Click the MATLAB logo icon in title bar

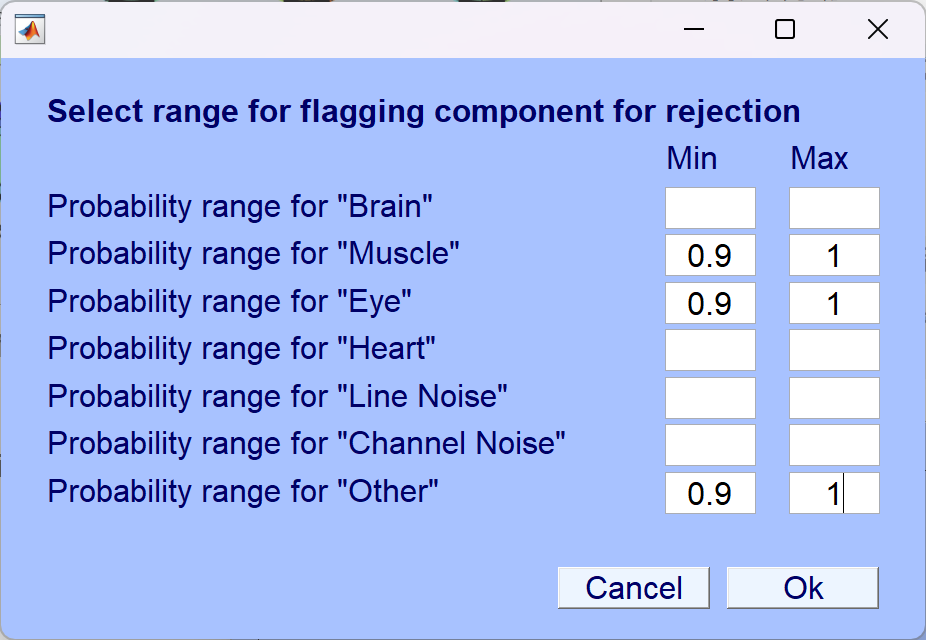tap(30, 29)
